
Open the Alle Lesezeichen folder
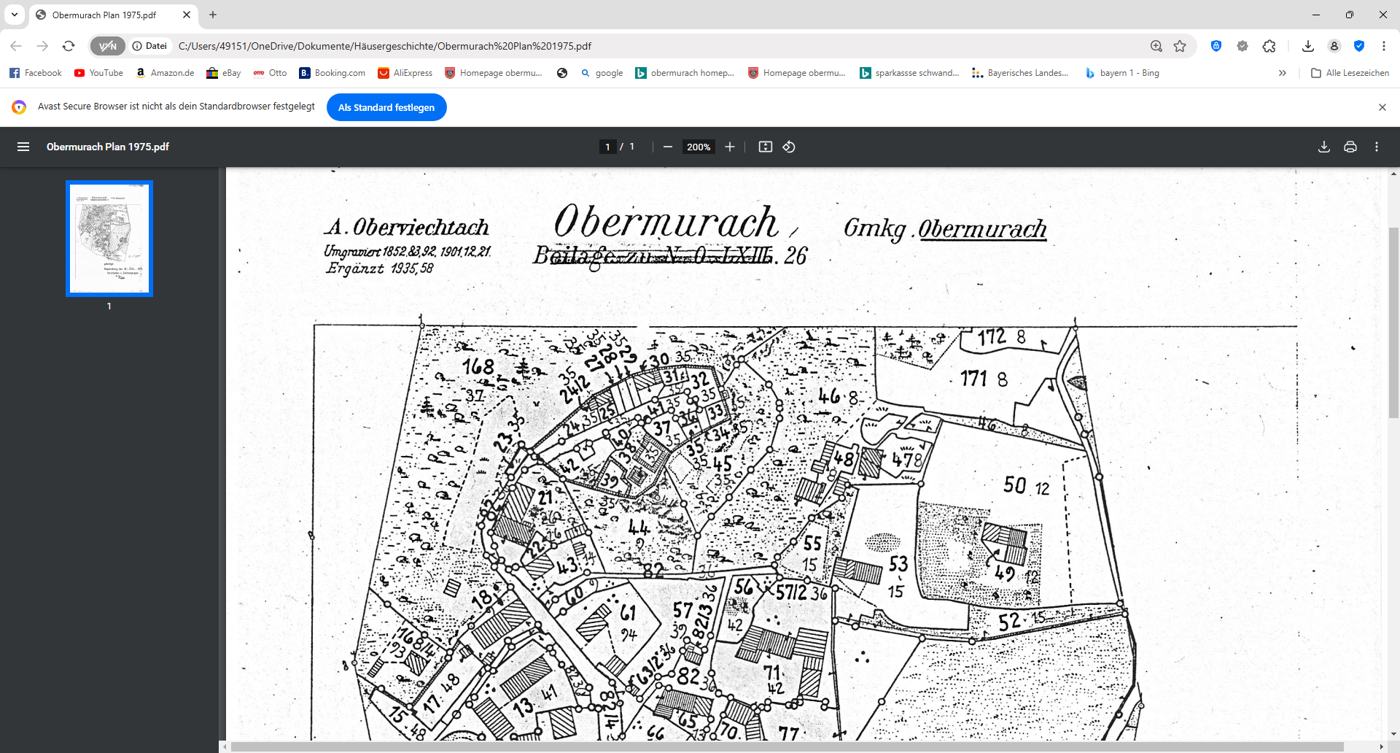click(1350, 73)
